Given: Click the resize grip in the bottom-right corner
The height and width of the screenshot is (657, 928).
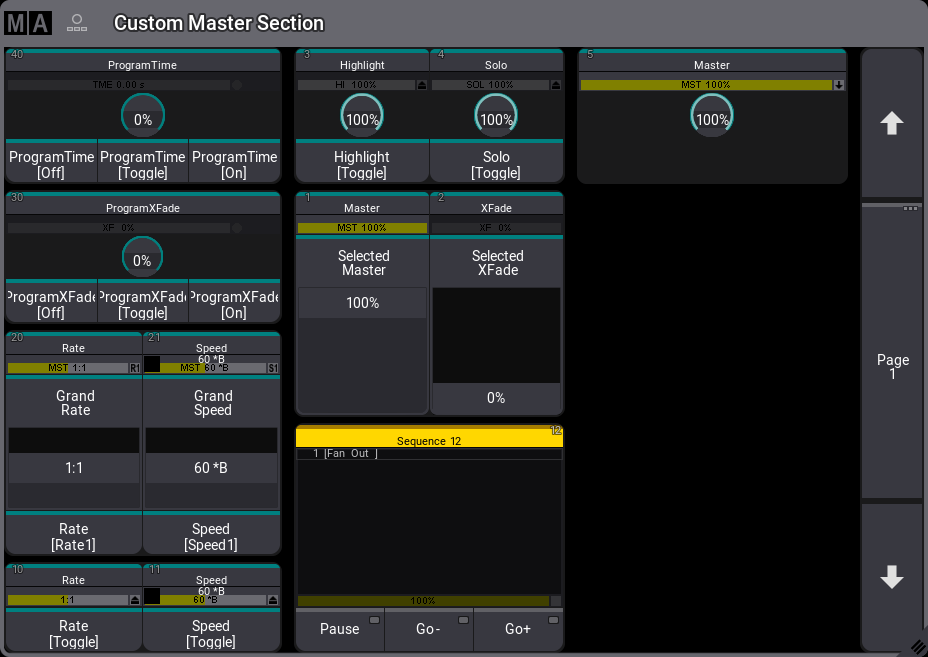Looking at the screenshot, I should pos(918,648).
